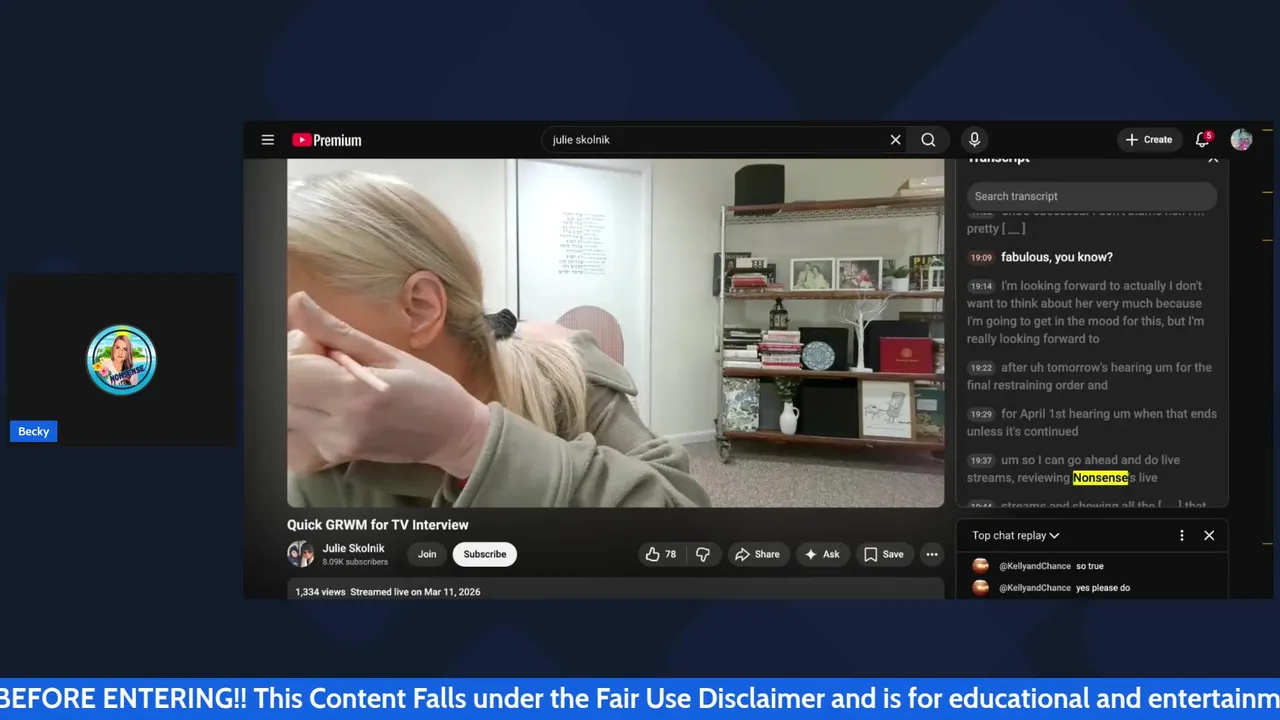Viewport: 1280px width, 720px height.
Task: Click chat message 'so true'
Action: click(1090, 566)
